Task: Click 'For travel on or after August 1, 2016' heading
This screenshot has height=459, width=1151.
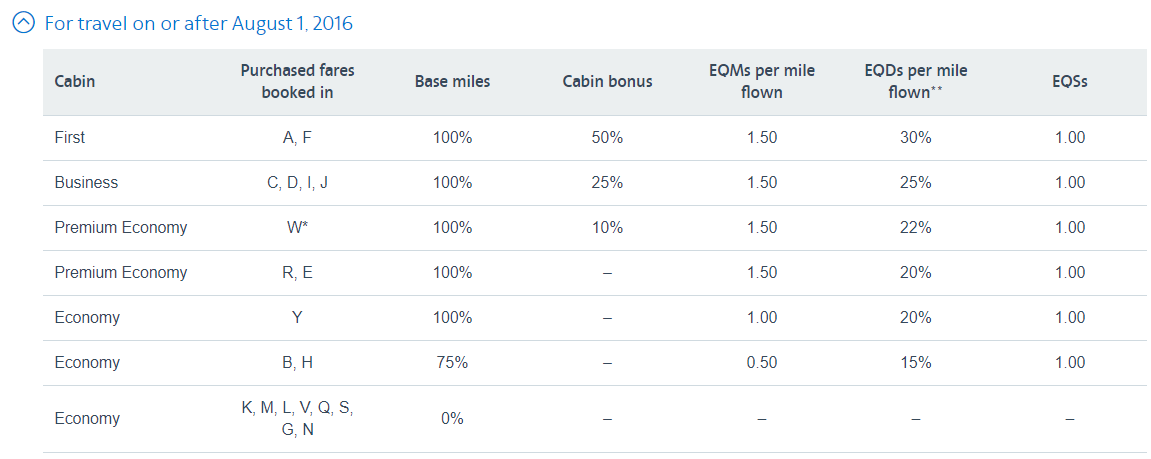Action: (x=198, y=24)
